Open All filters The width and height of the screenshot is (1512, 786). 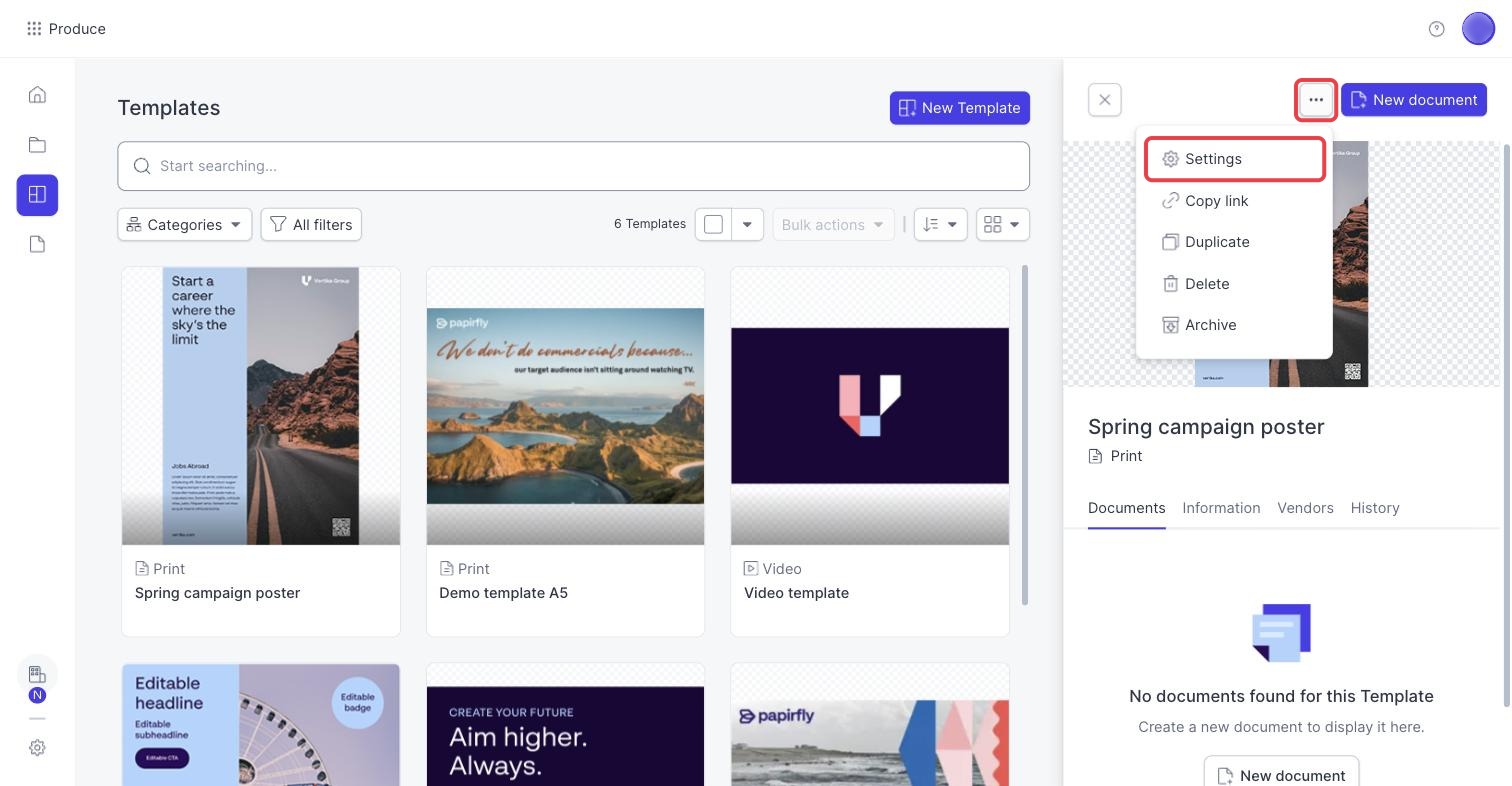(x=311, y=225)
